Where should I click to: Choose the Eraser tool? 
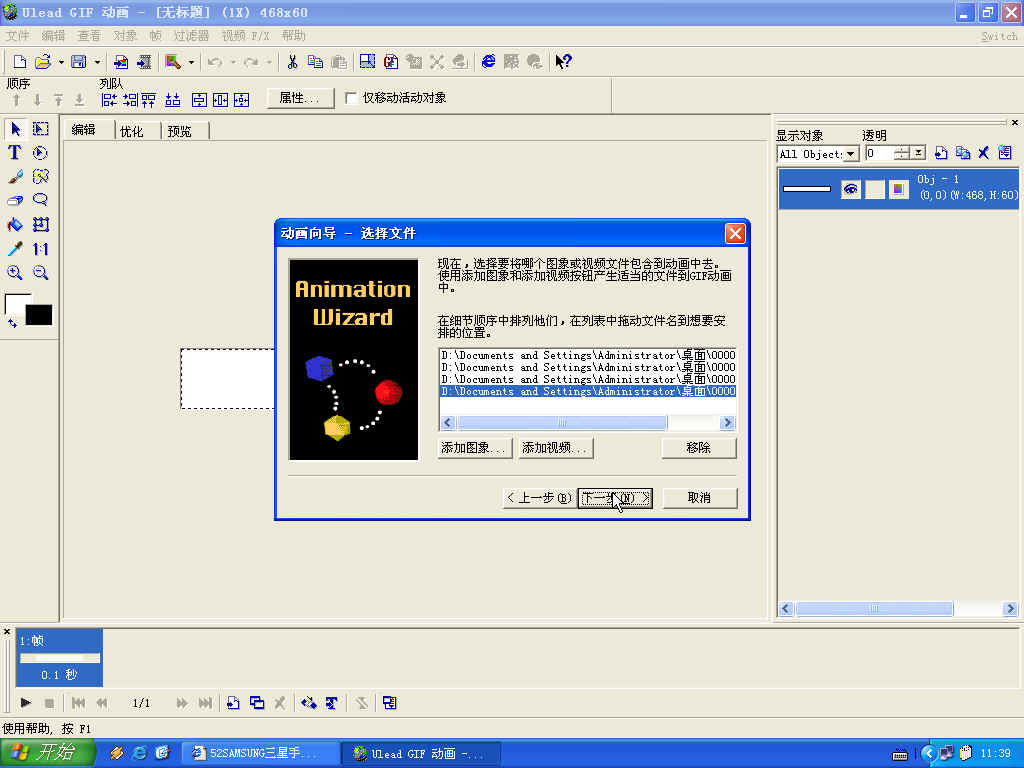pyautogui.click(x=15, y=199)
